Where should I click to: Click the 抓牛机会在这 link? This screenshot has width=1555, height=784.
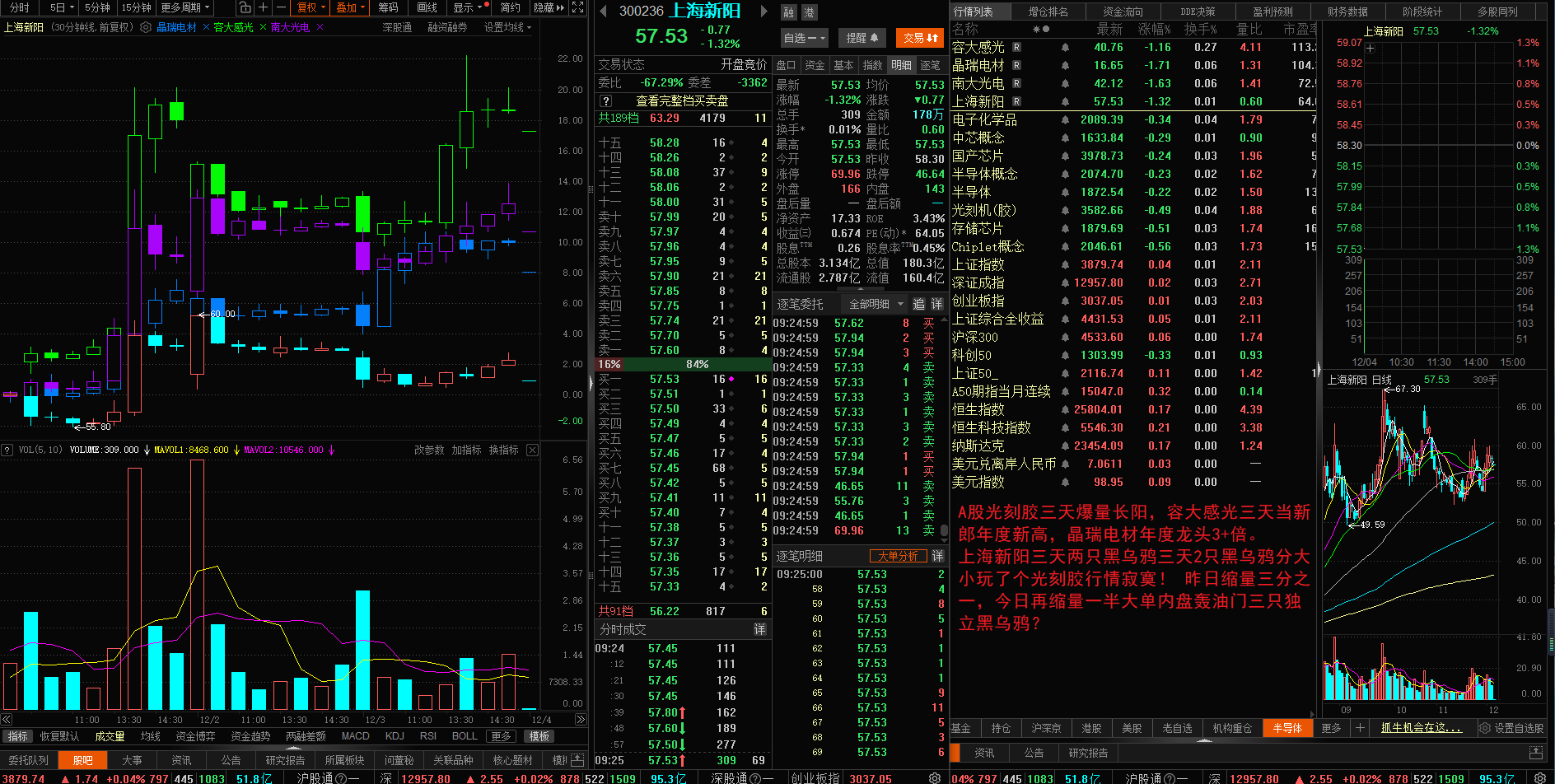click(1422, 728)
